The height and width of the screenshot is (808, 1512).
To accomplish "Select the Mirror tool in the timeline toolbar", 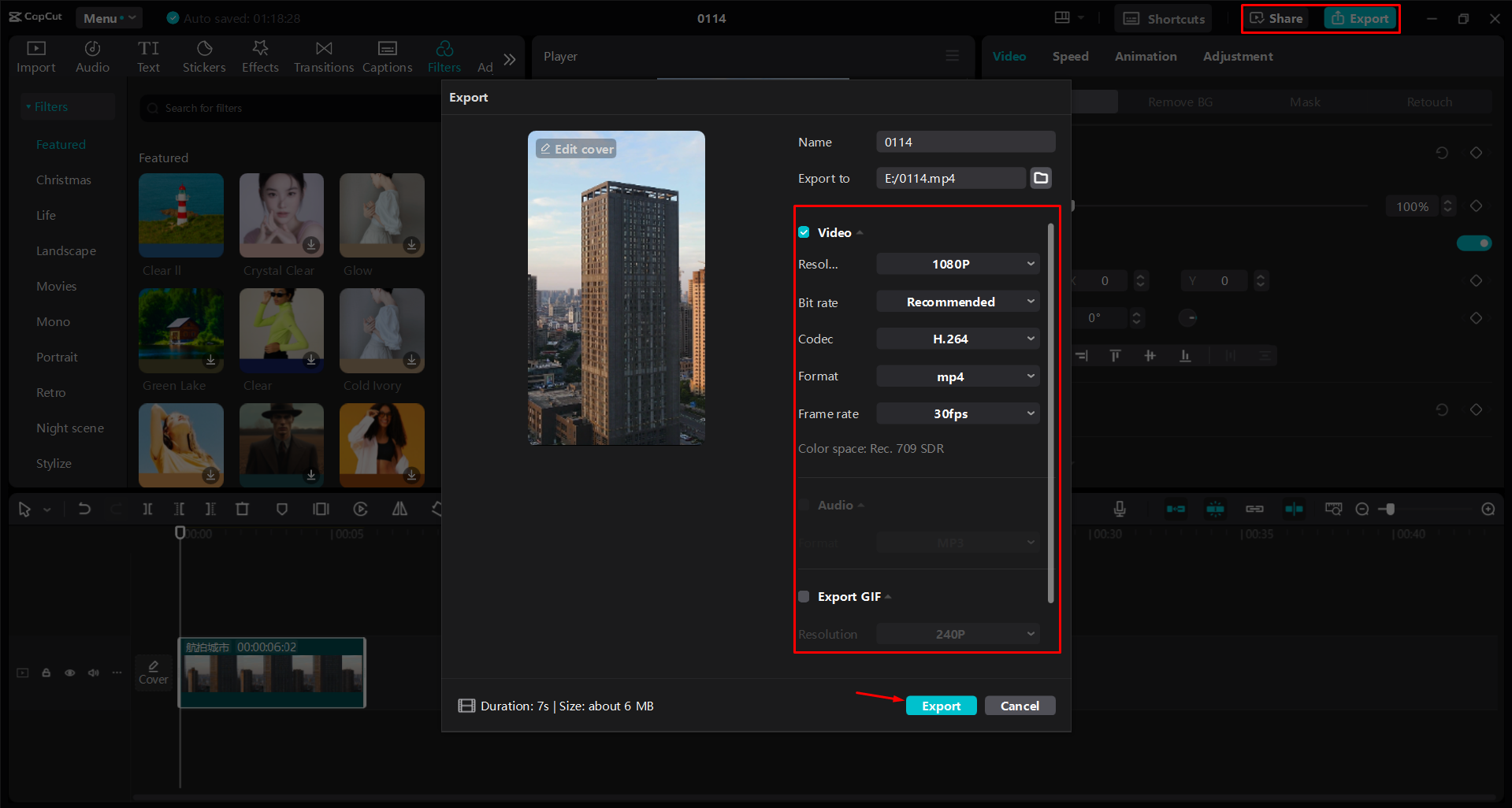I will tap(399, 509).
